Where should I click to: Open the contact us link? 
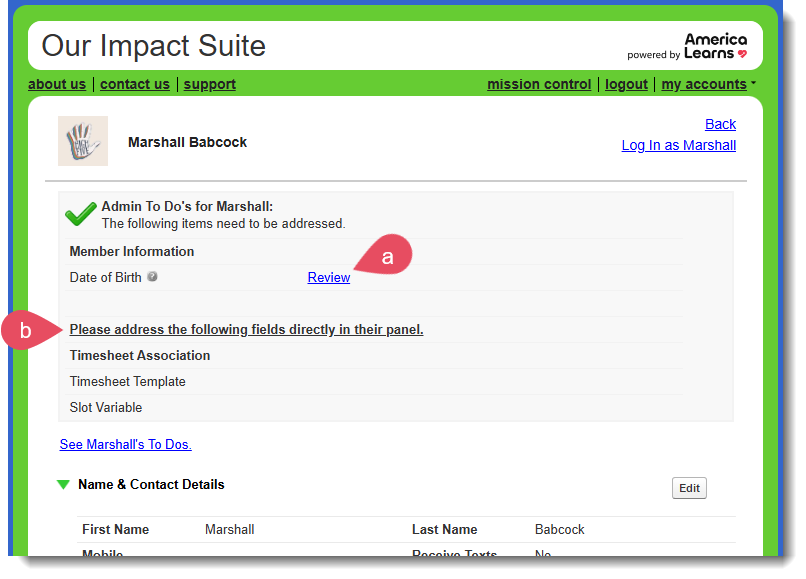point(135,84)
